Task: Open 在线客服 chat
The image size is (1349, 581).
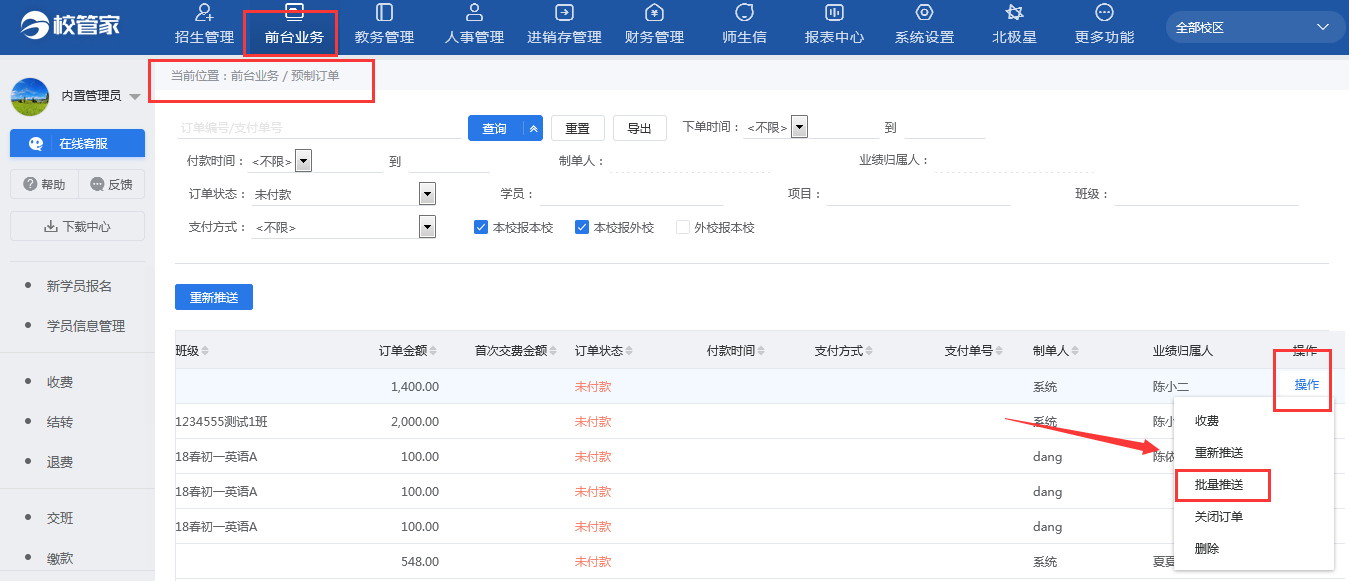Action: click(77, 143)
